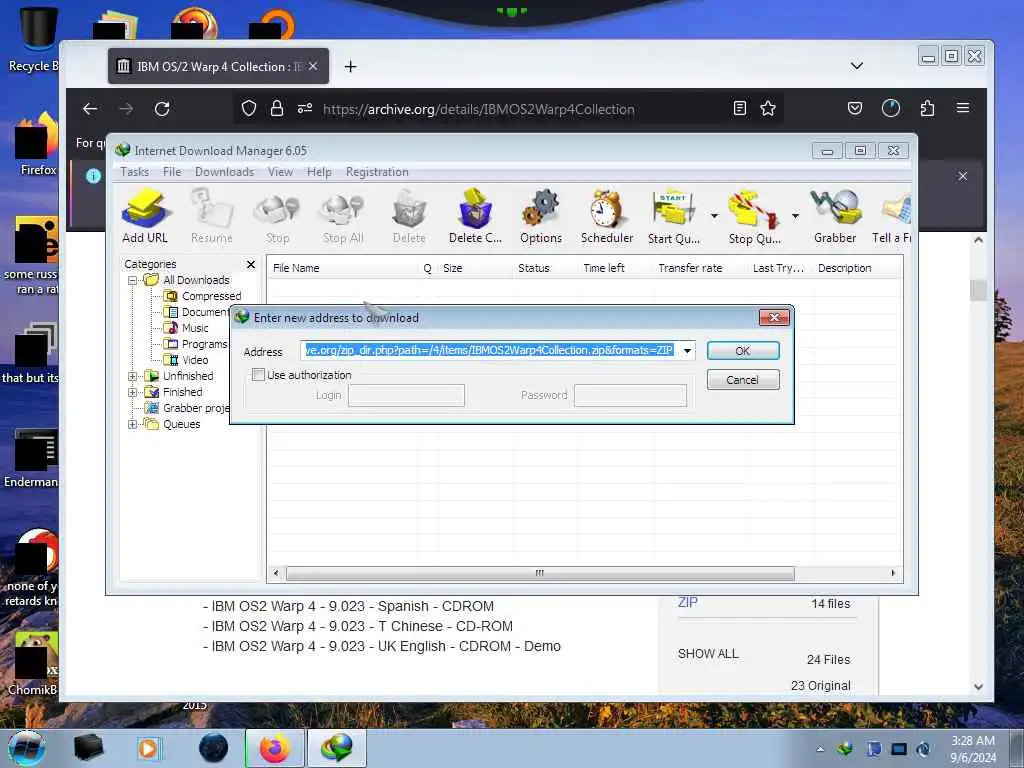The height and width of the screenshot is (768, 1024).
Task: Open the Firefox list all tabs chevron
Action: (x=857, y=66)
